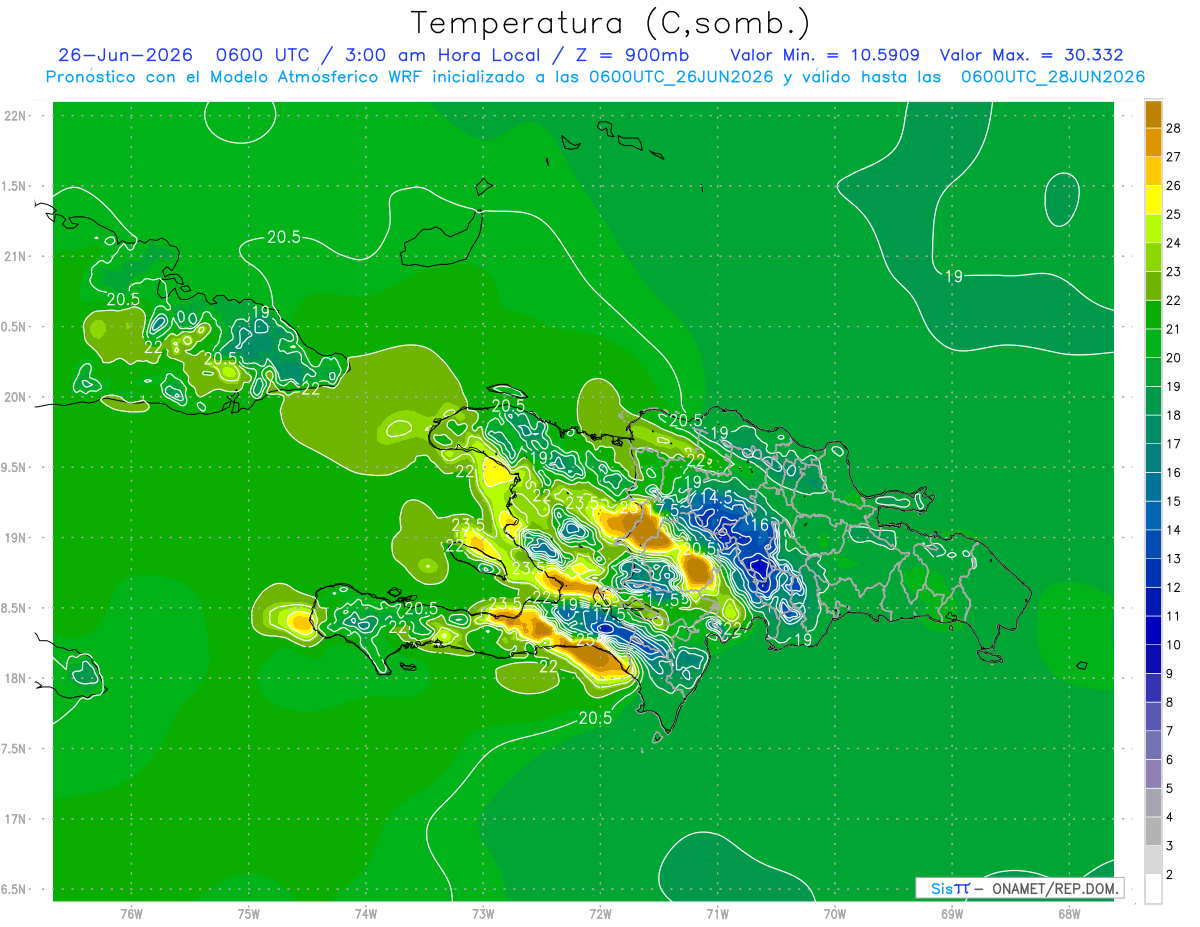The image size is (1200, 927).
Task: Click the '75W' longitude axis label
Action: 249,913
